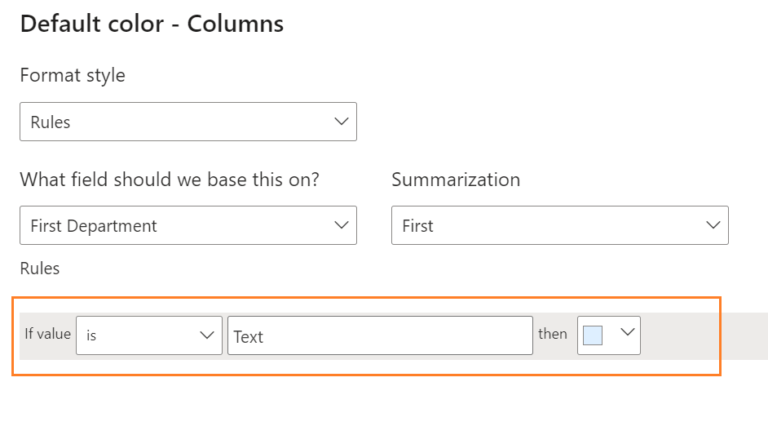Click the orange highlight border around rule row
Image resolution: width=768 pixels, height=444 pixels.
click(x=366, y=297)
